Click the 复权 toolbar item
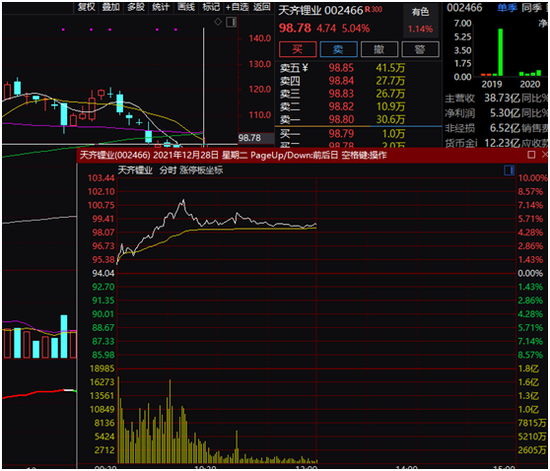This screenshot has width=550, height=471. tap(86, 7)
